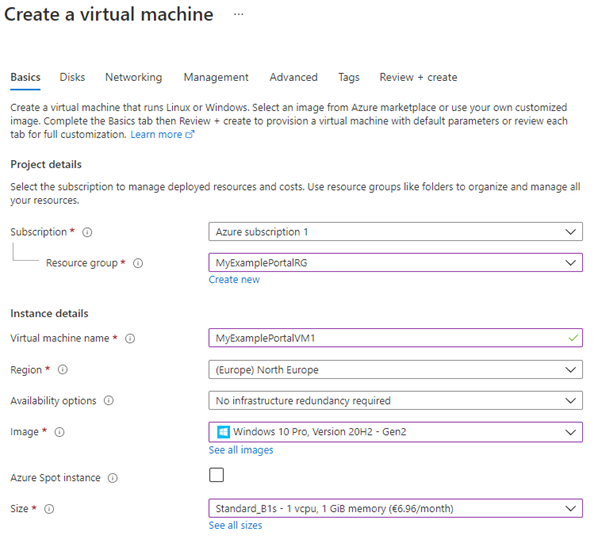Expand the Subscription dropdown
602x547 pixels.
[x=395, y=232]
